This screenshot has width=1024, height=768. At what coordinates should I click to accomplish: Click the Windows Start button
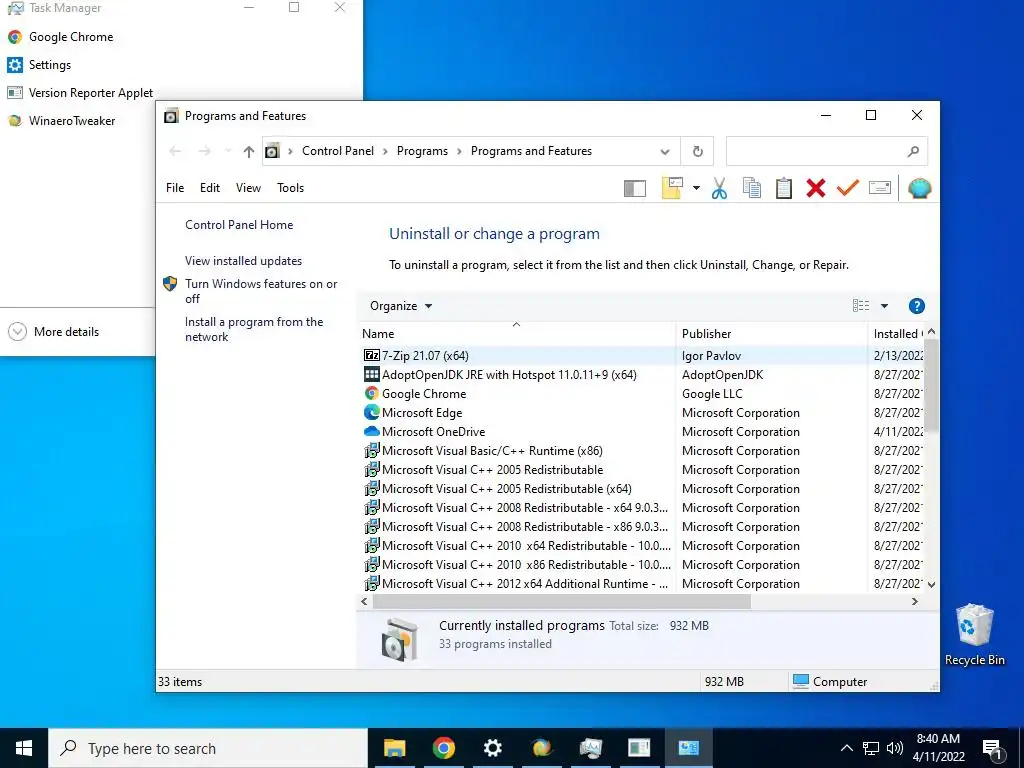pos(24,748)
